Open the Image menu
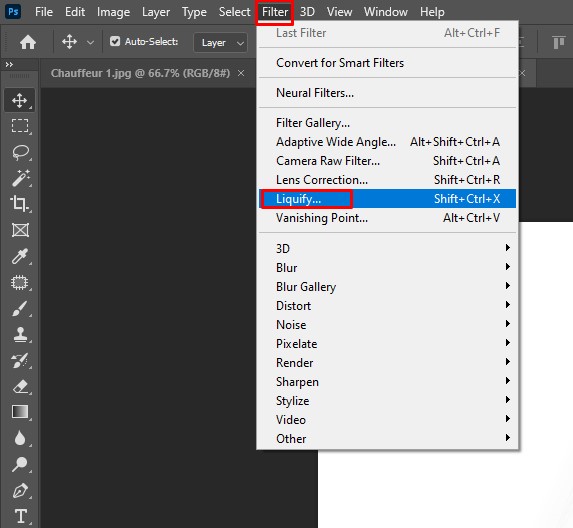Image resolution: width=573 pixels, height=528 pixels. (x=113, y=12)
